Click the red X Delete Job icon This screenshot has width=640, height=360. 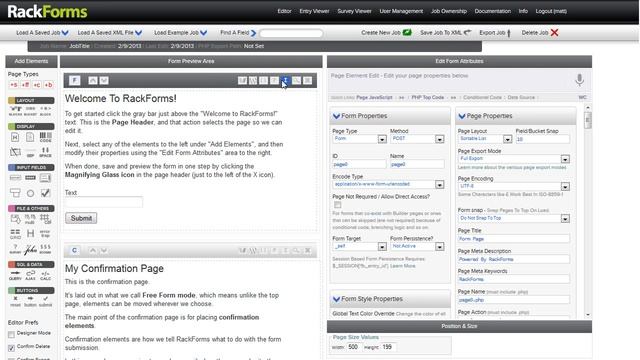(x=554, y=33)
